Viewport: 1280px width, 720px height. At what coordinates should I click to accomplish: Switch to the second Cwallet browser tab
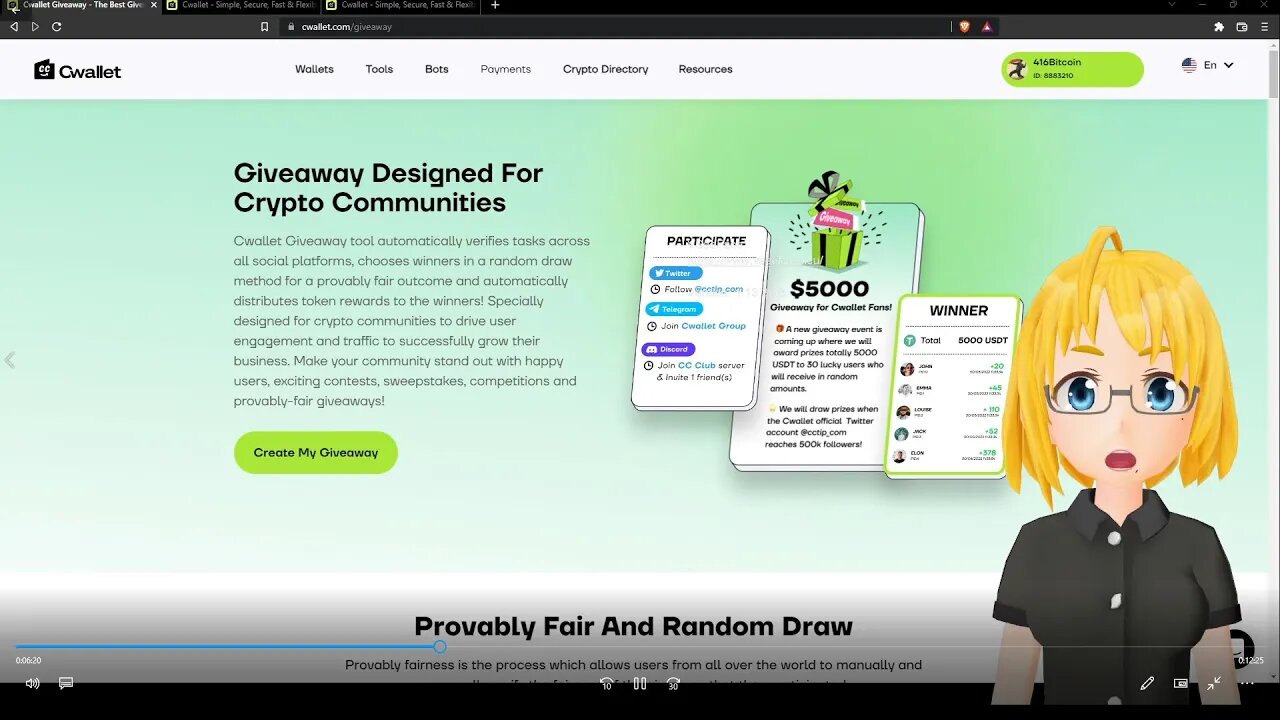239,5
